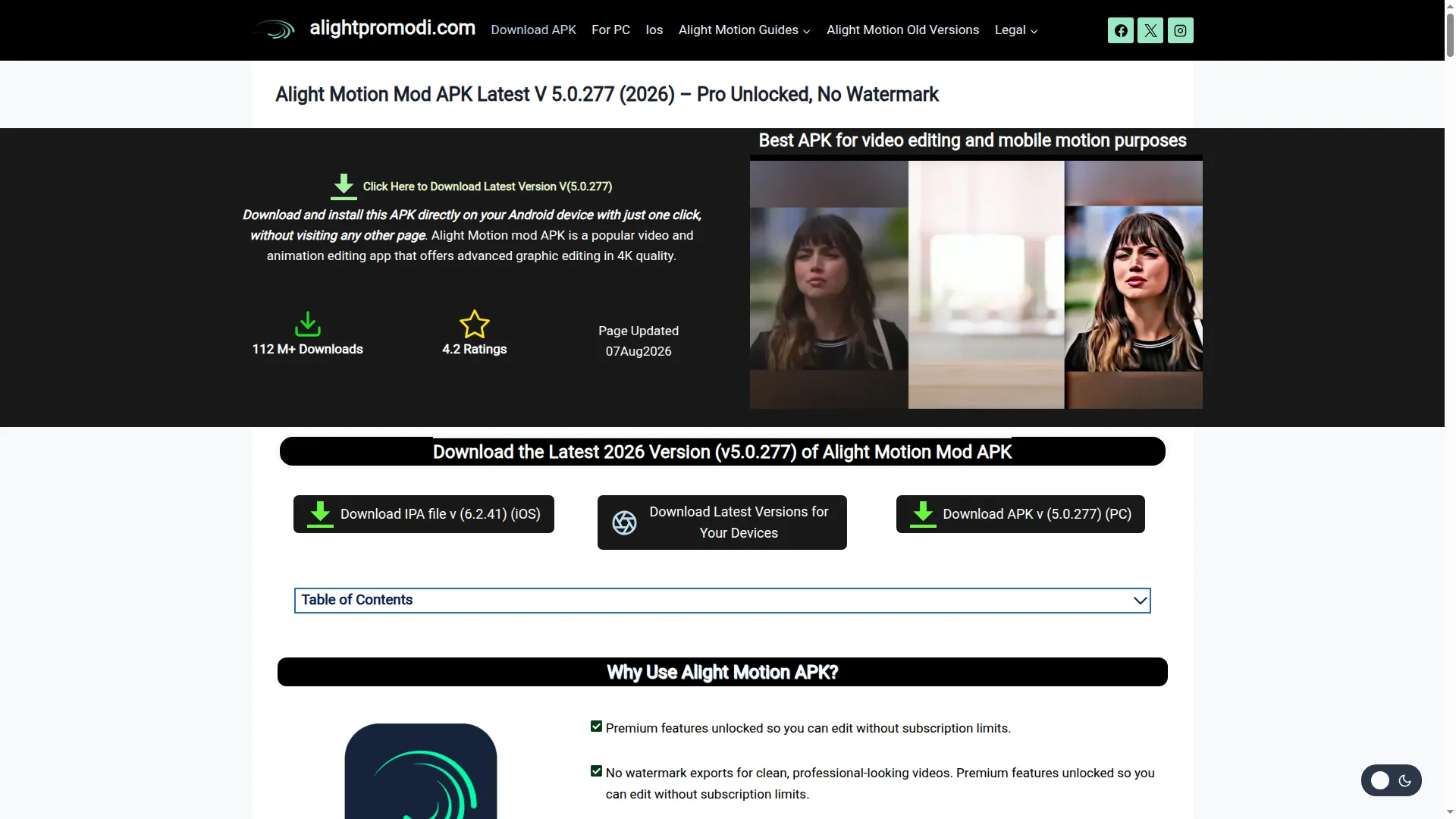Click Download Latest Versions for Your Devices button
This screenshot has height=819, width=1456.
click(x=722, y=522)
